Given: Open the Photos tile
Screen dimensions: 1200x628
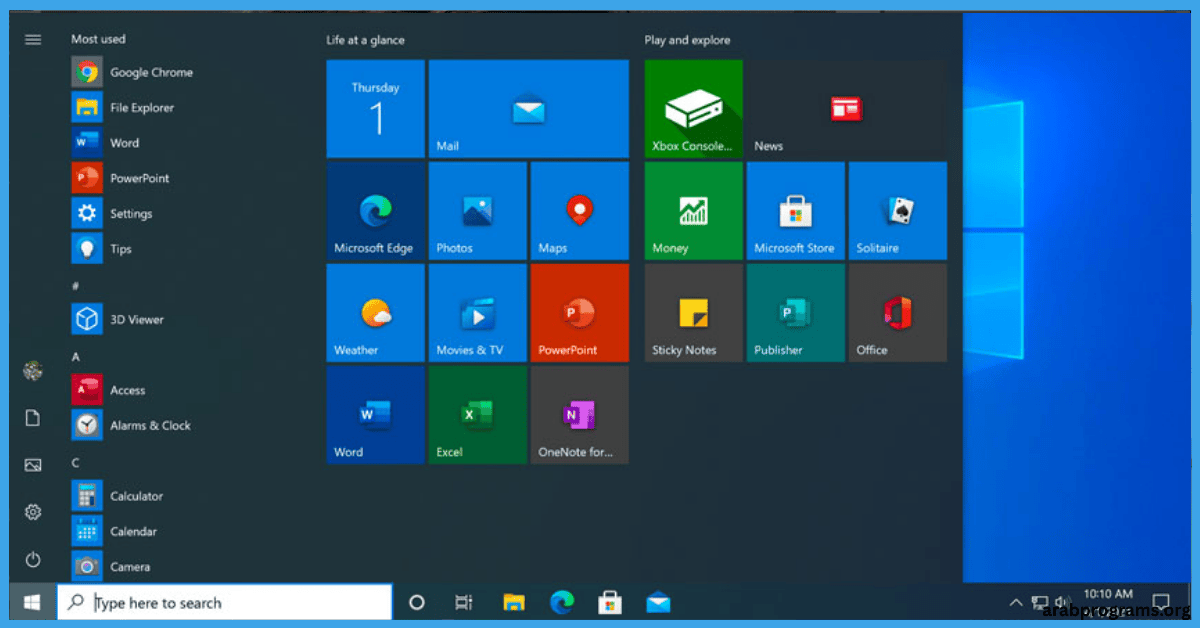Looking at the screenshot, I should click(x=477, y=211).
